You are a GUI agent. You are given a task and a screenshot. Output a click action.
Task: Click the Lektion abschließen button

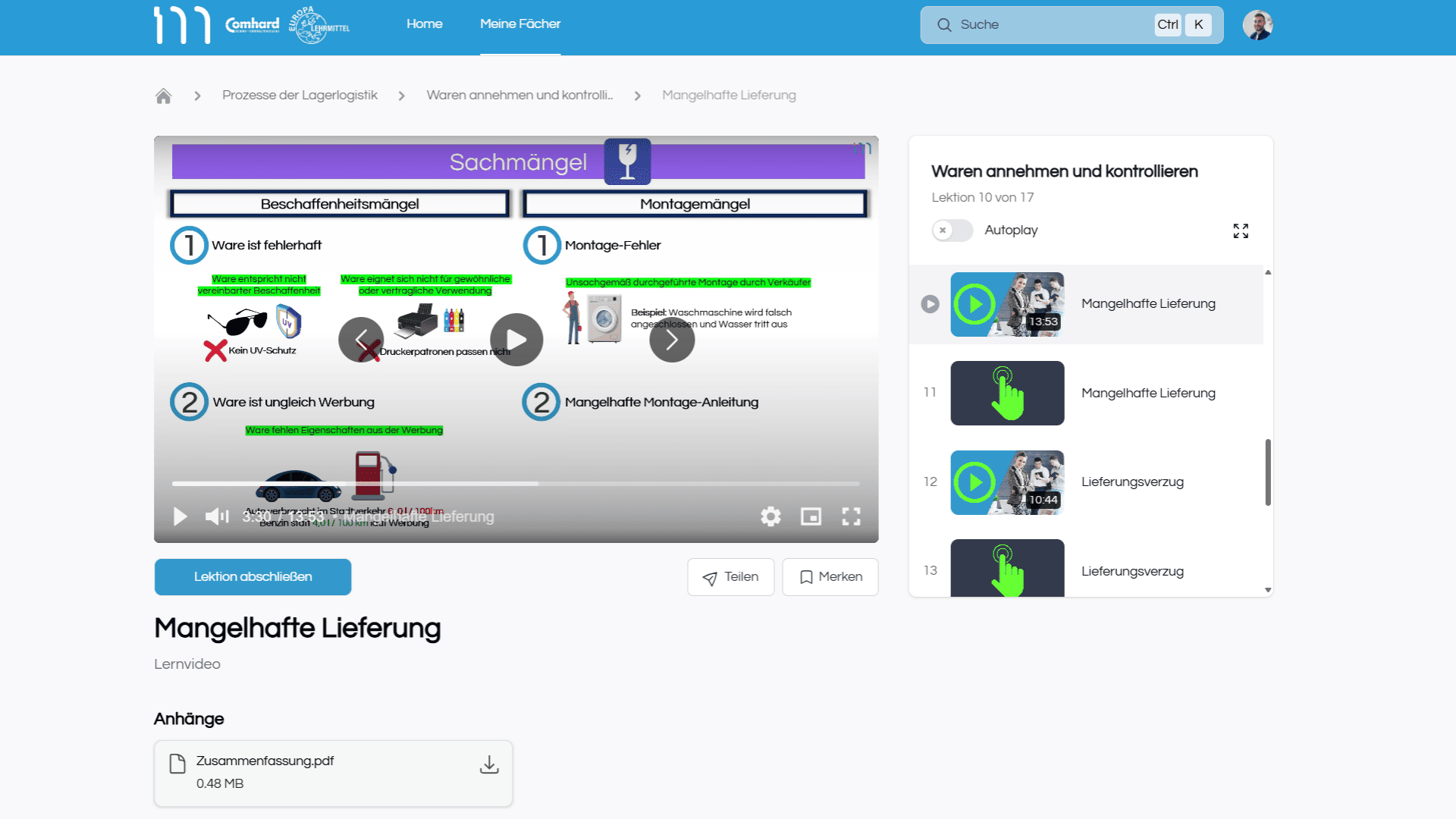click(253, 577)
